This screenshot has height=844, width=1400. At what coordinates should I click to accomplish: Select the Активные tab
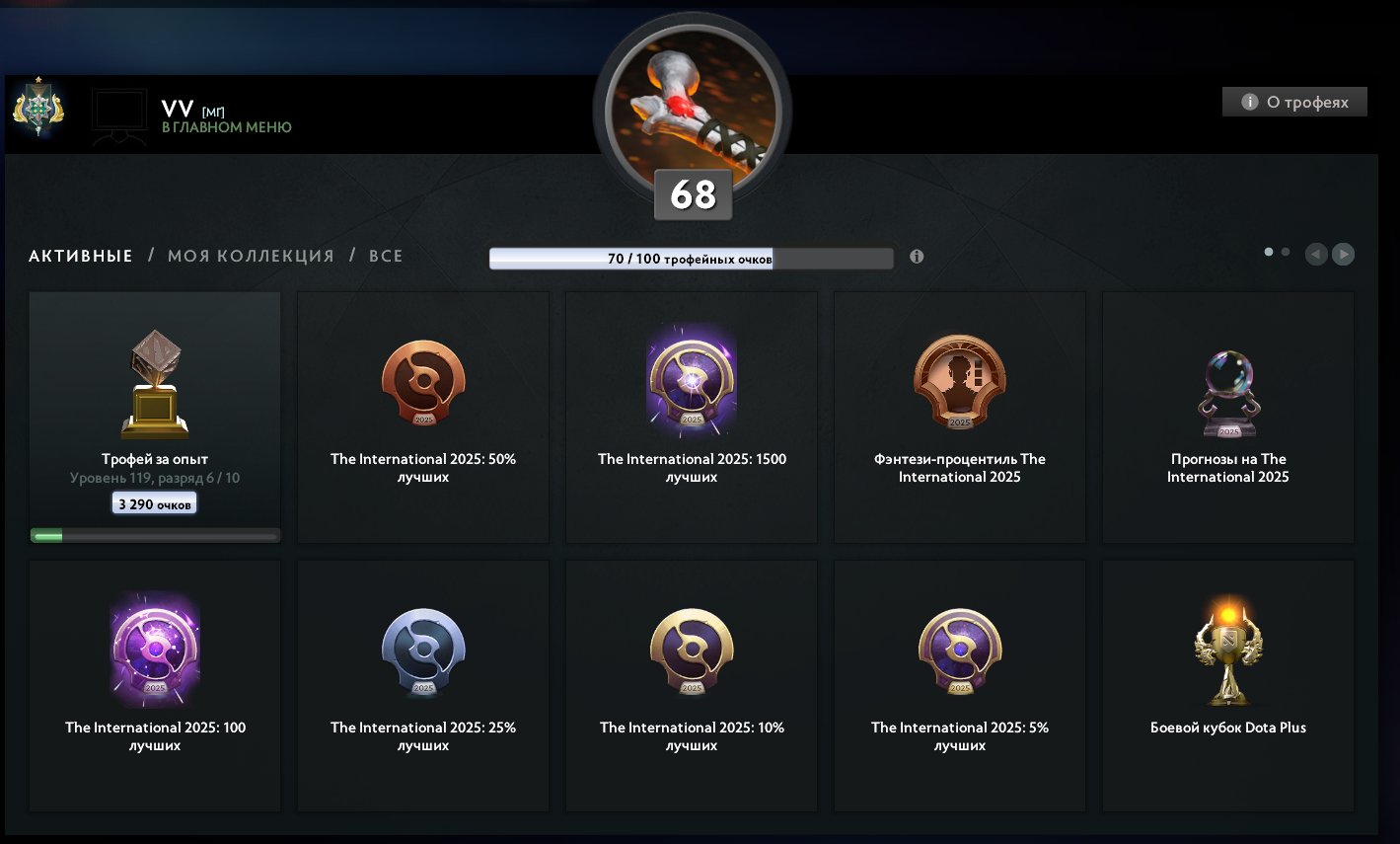tap(81, 257)
